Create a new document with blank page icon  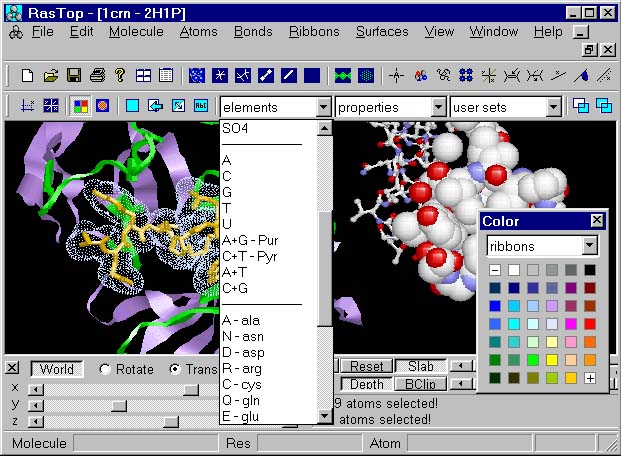[27, 75]
